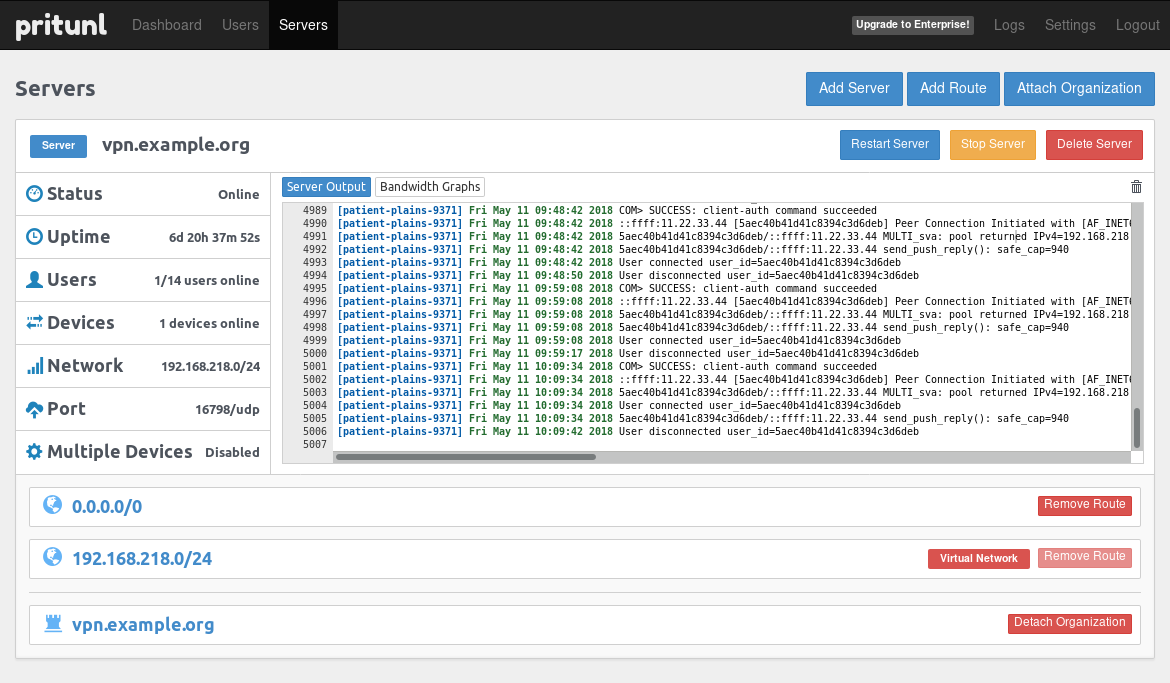Click the Multiple Devices gear icon
Image resolution: width=1170 pixels, height=683 pixels.
(x=34, y=452)
